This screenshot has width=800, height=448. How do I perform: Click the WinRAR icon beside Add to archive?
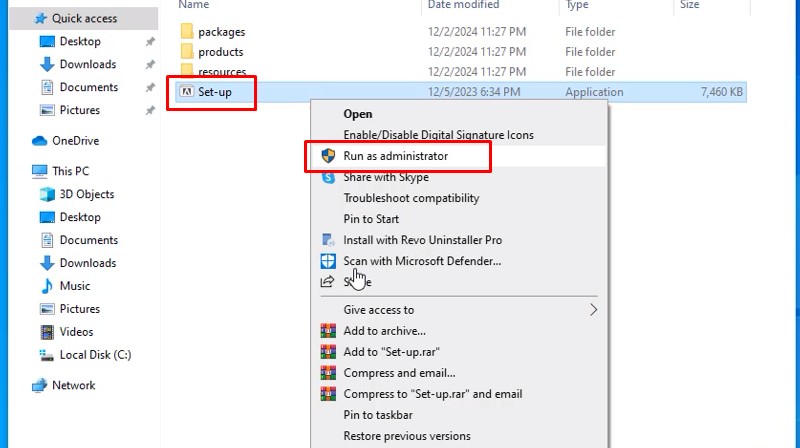(327, 331)
